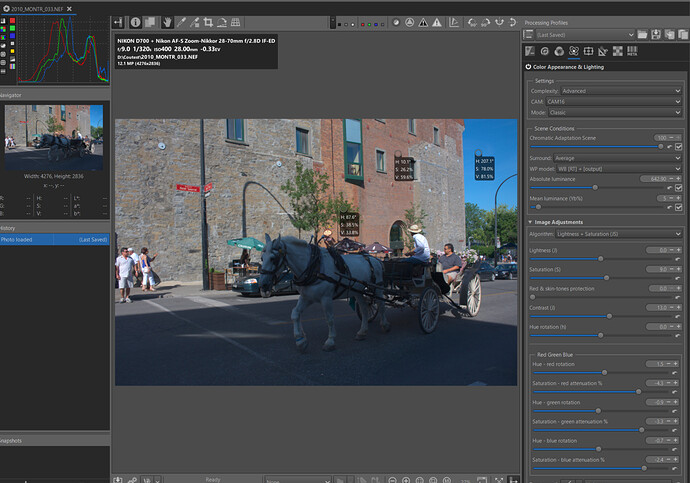
Task: Open the Complexity dropdown set to Advanced
Action: (619, 91)
